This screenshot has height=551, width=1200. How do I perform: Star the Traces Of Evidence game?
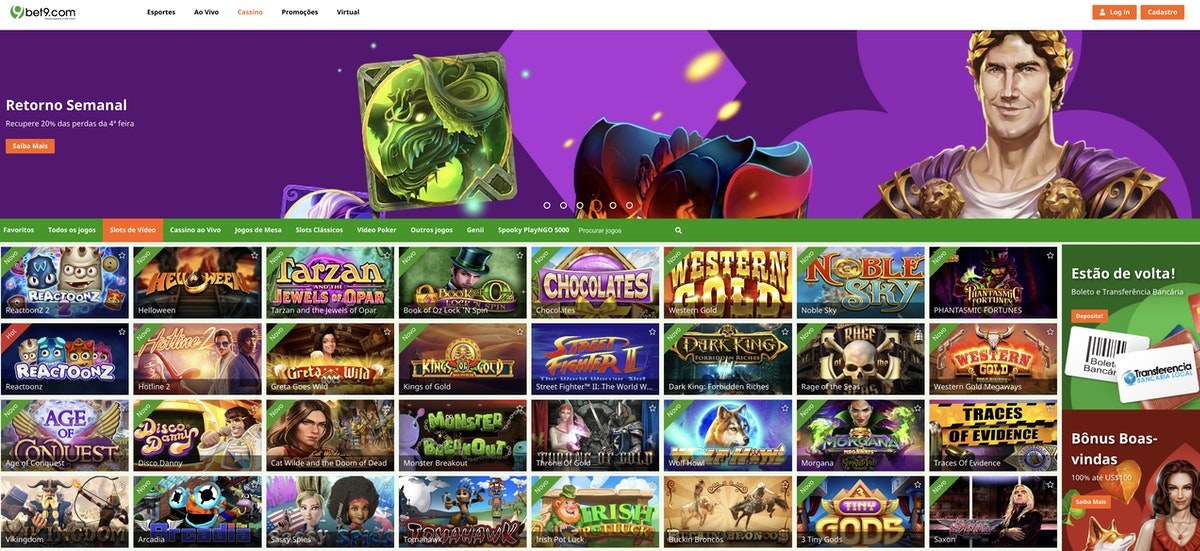1050,407
